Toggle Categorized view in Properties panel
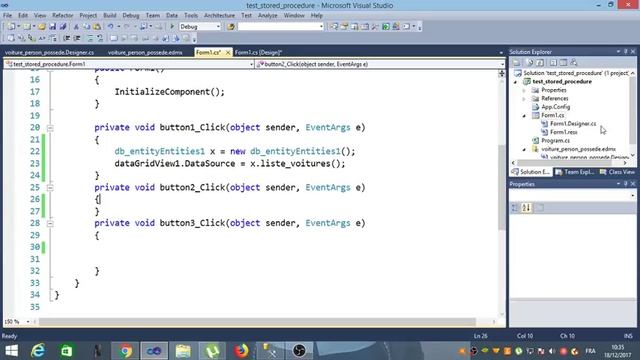Image resolution: width=640 pixels, height=360 pixels. pos(515,208)
